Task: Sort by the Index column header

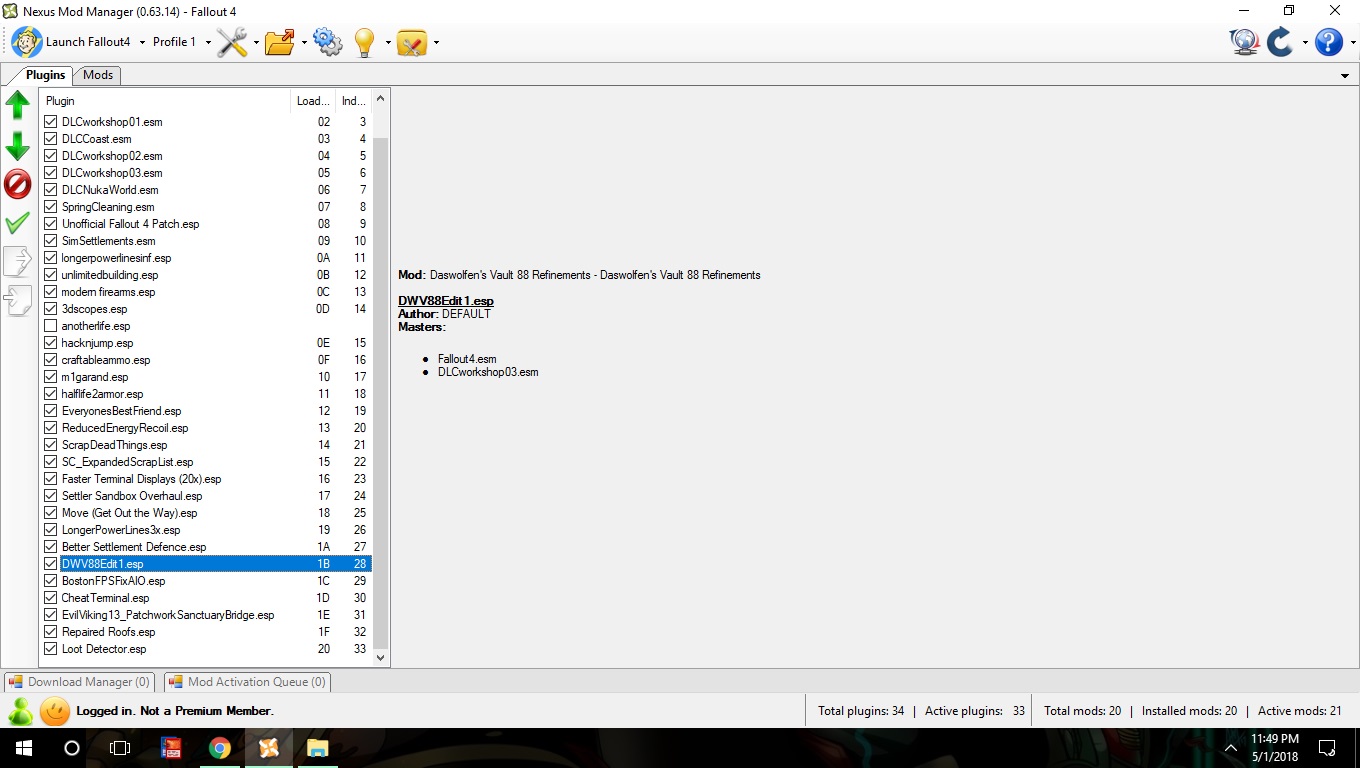Action: (x=353, y=101)
